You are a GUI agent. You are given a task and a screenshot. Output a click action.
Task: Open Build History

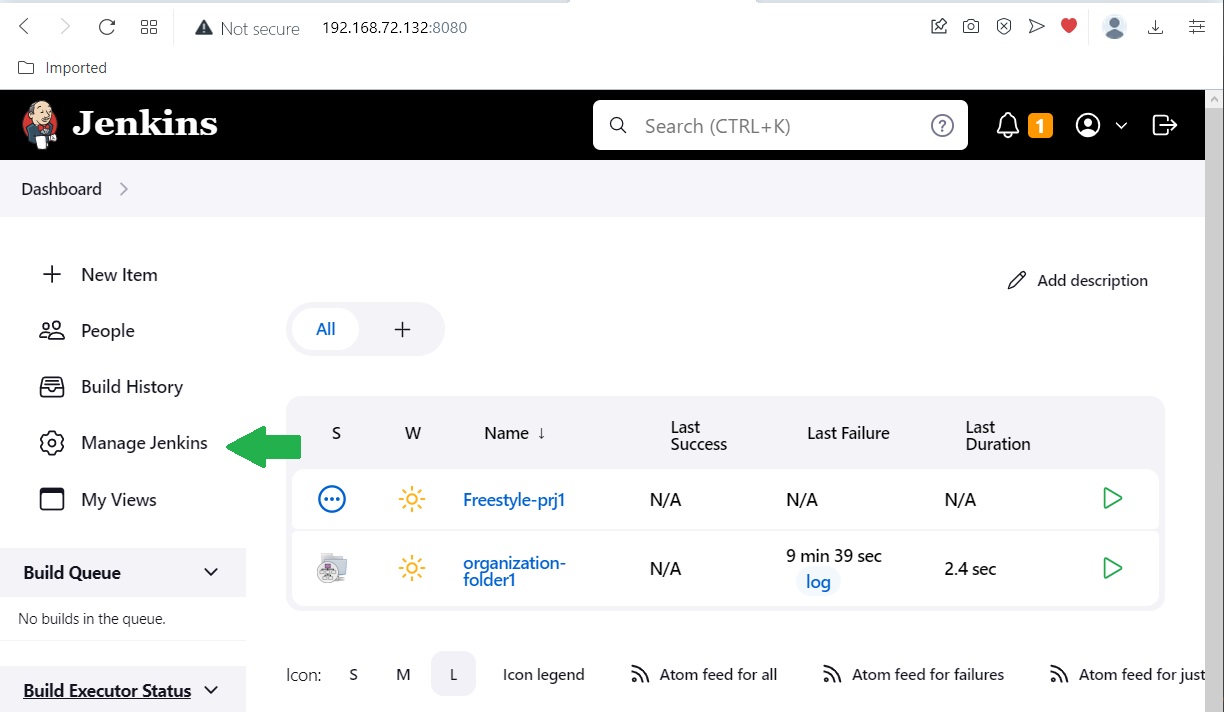(x=110, y=387)
